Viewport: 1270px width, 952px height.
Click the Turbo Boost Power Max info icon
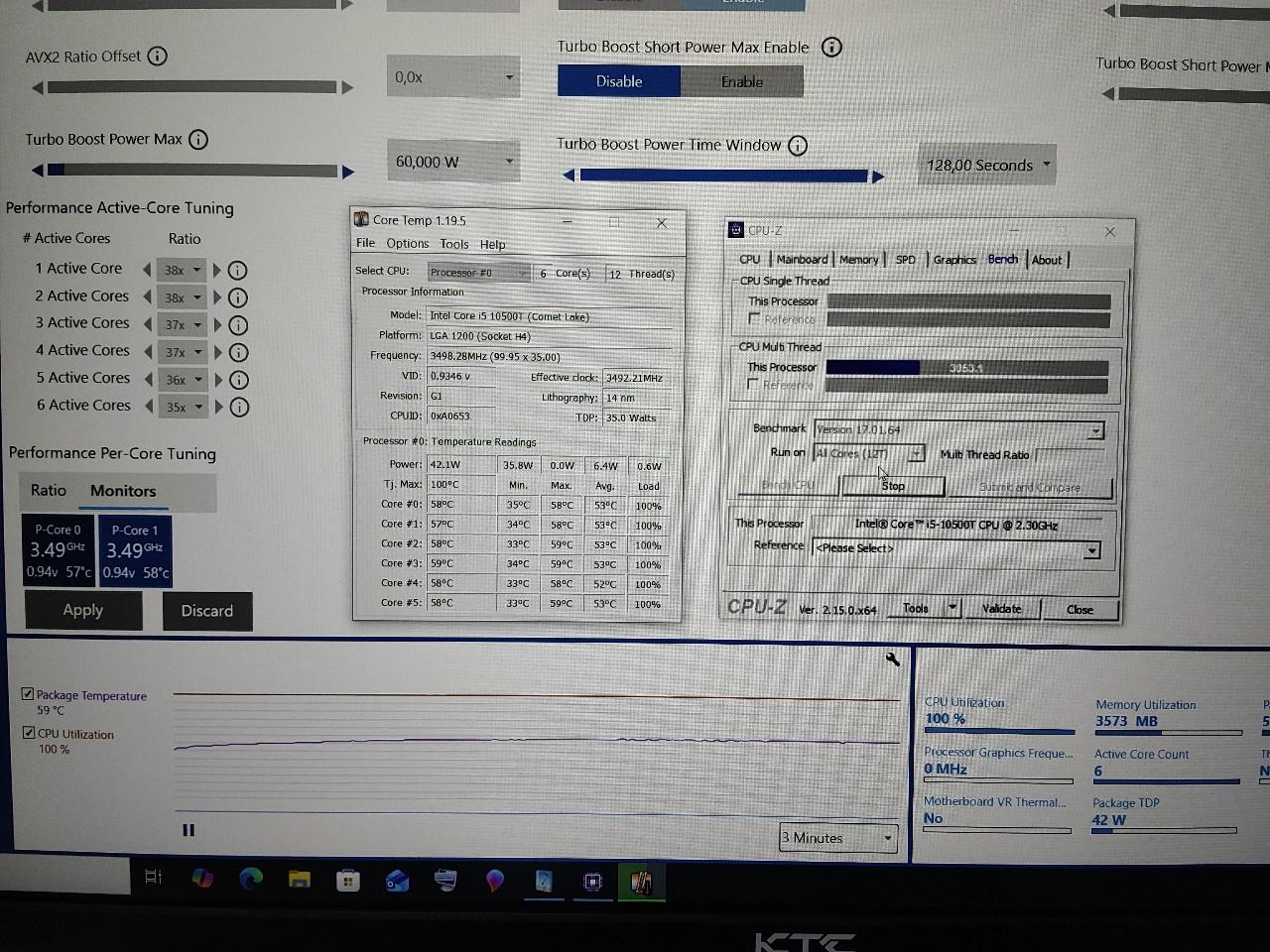pyautogui.click(x=198, y=140)
